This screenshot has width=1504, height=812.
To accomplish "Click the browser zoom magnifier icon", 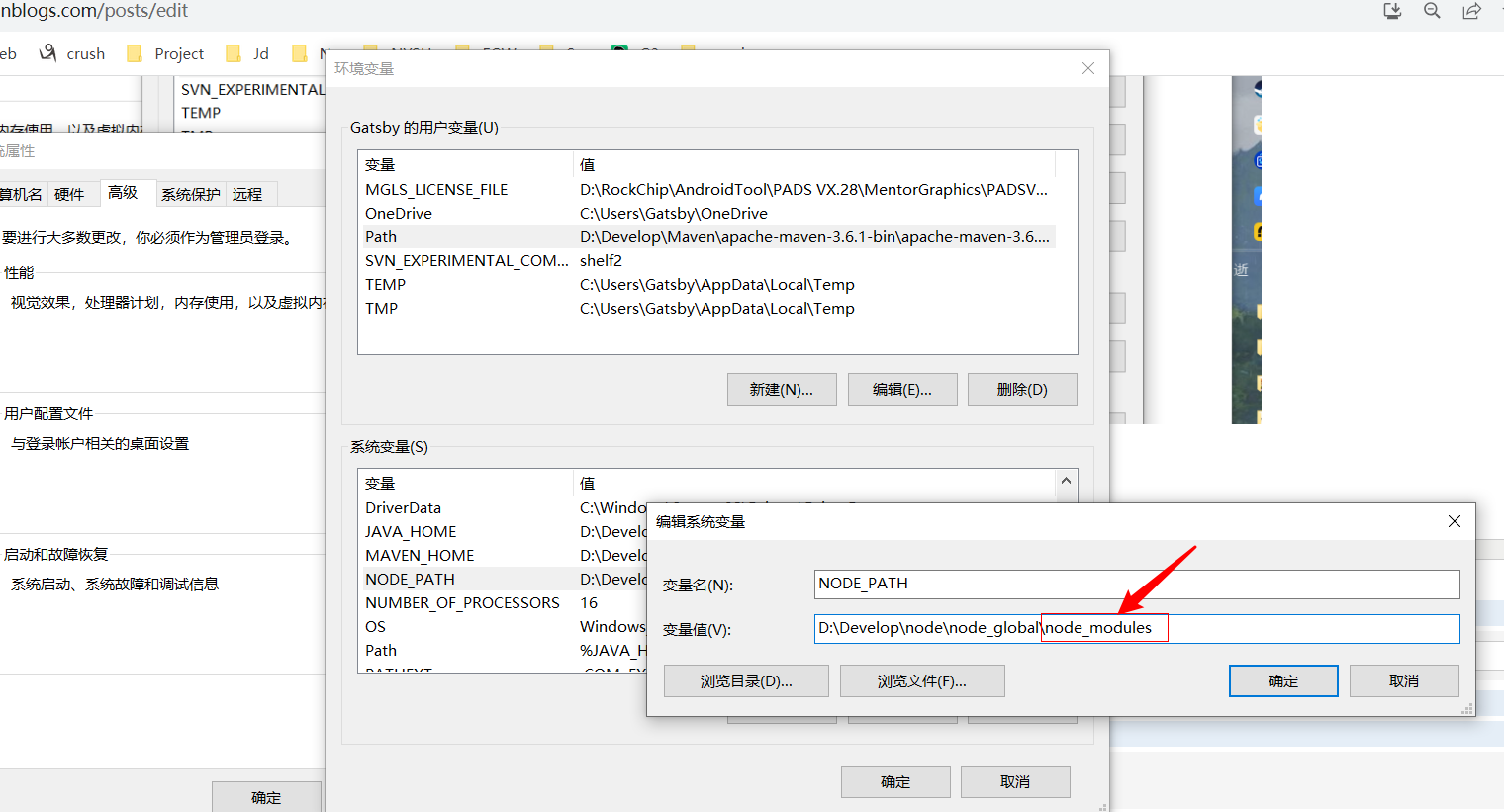I will [x=1432, y=11].
